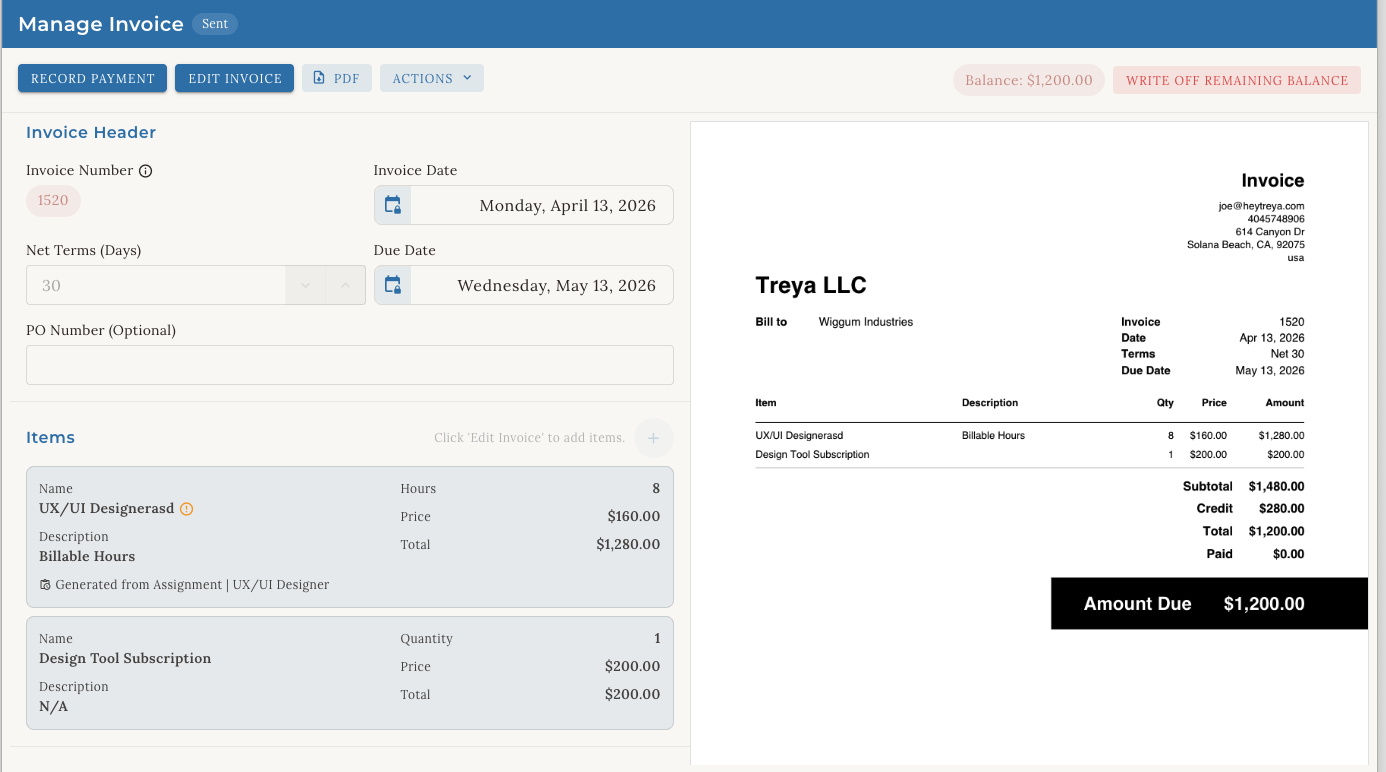
Task: Click N/A description of Design Tool Subscription
Action: coord(53,706)
